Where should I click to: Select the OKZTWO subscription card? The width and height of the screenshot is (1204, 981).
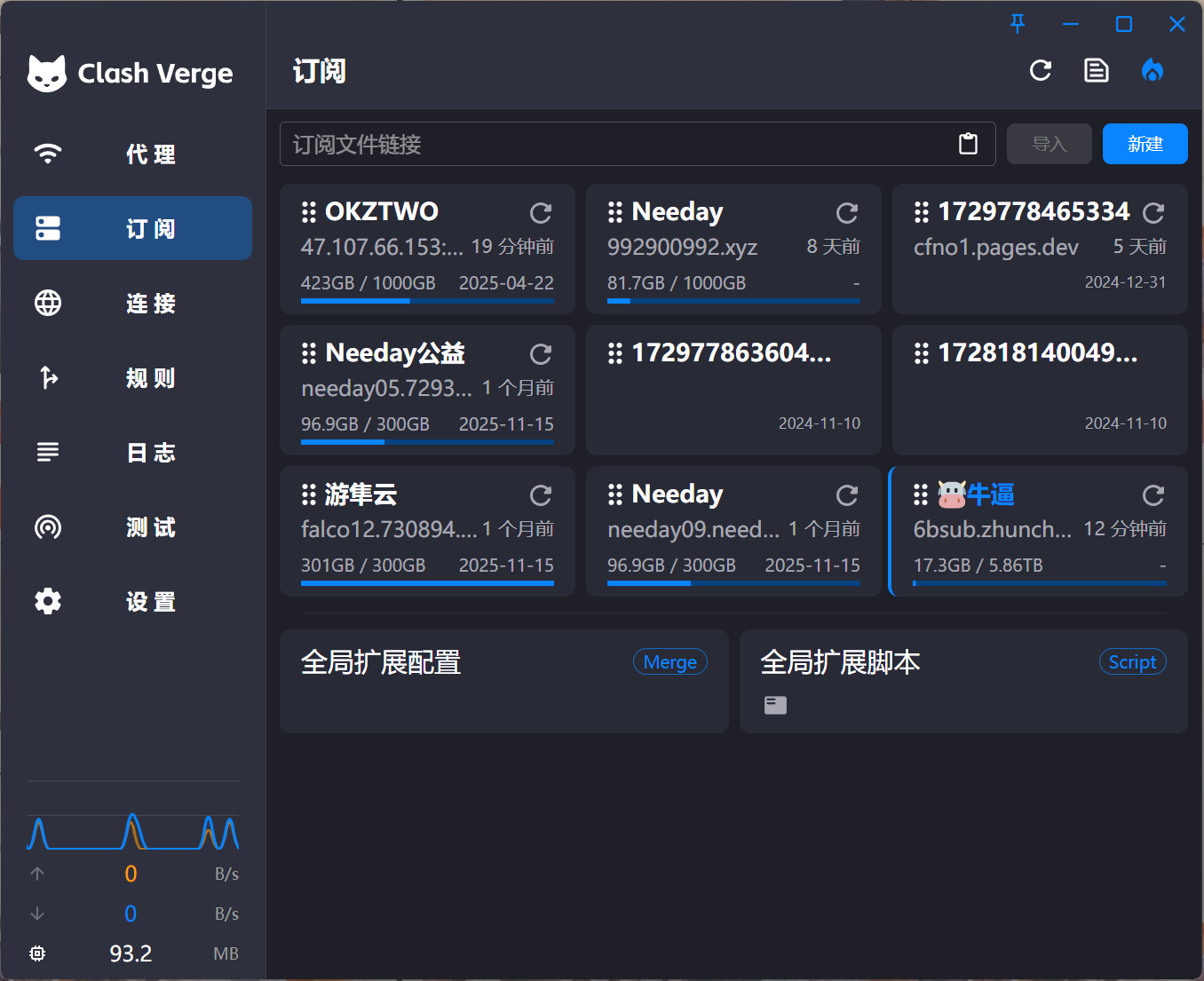coord(427,249)
